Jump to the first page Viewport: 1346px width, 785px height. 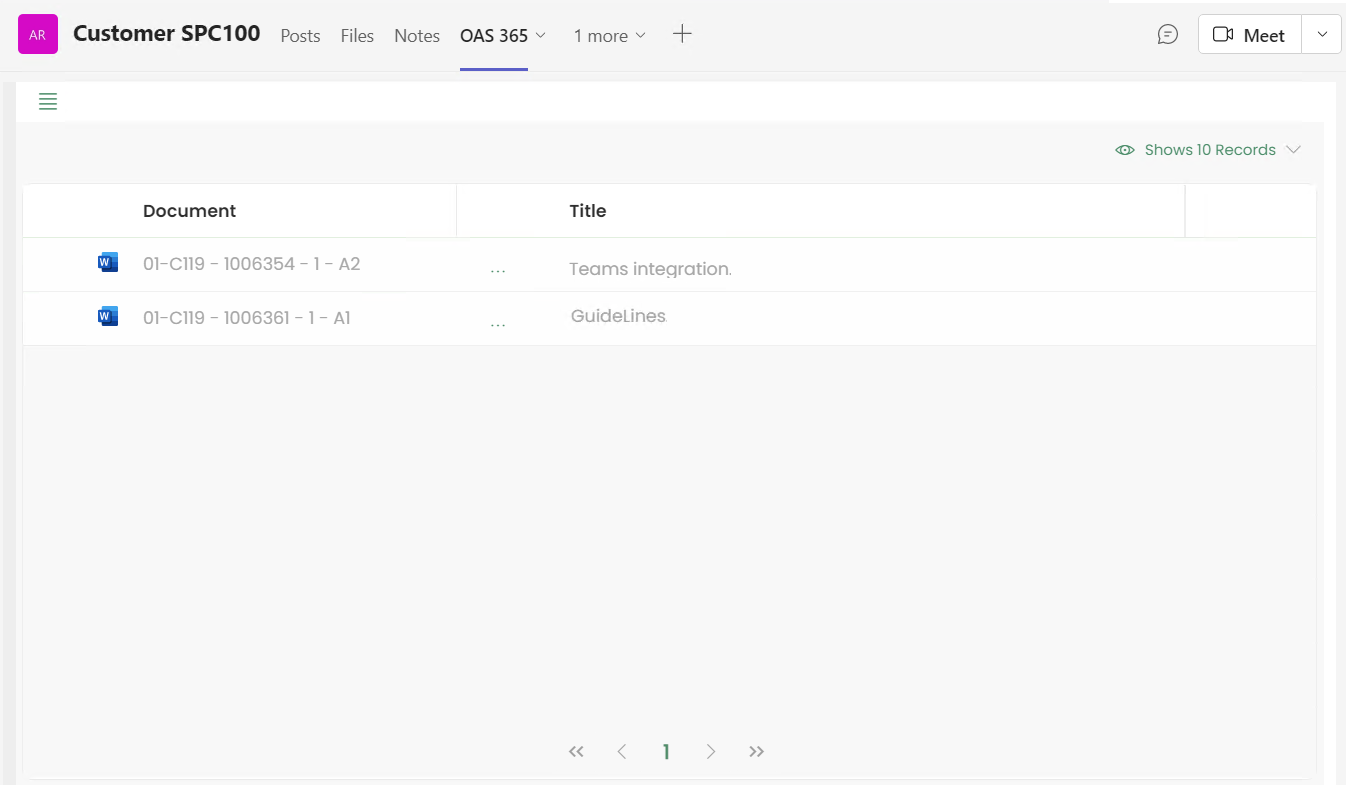point(576,752)
